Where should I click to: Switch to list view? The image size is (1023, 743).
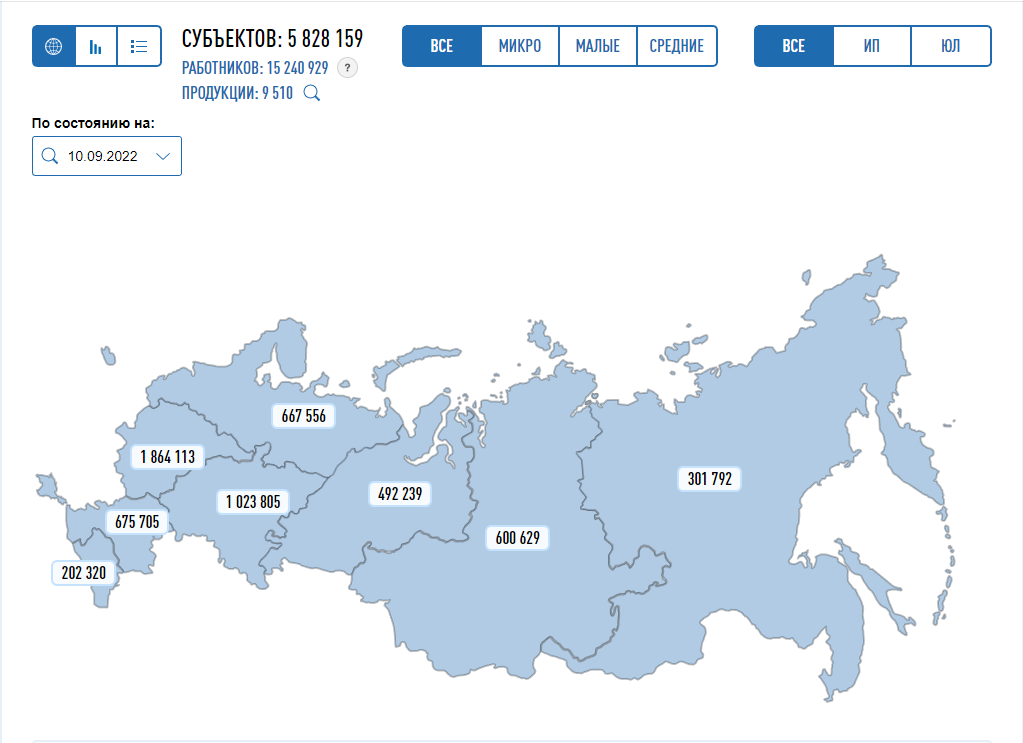click(x=139, y=46)
